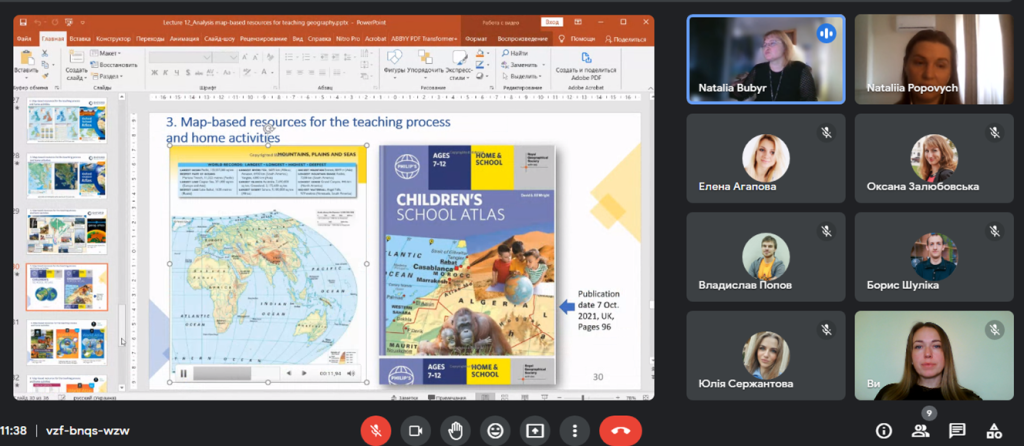Open the emoji reactions button
Image resolution: width=1024 pixels, height=446 pixels.
point(494,430)
